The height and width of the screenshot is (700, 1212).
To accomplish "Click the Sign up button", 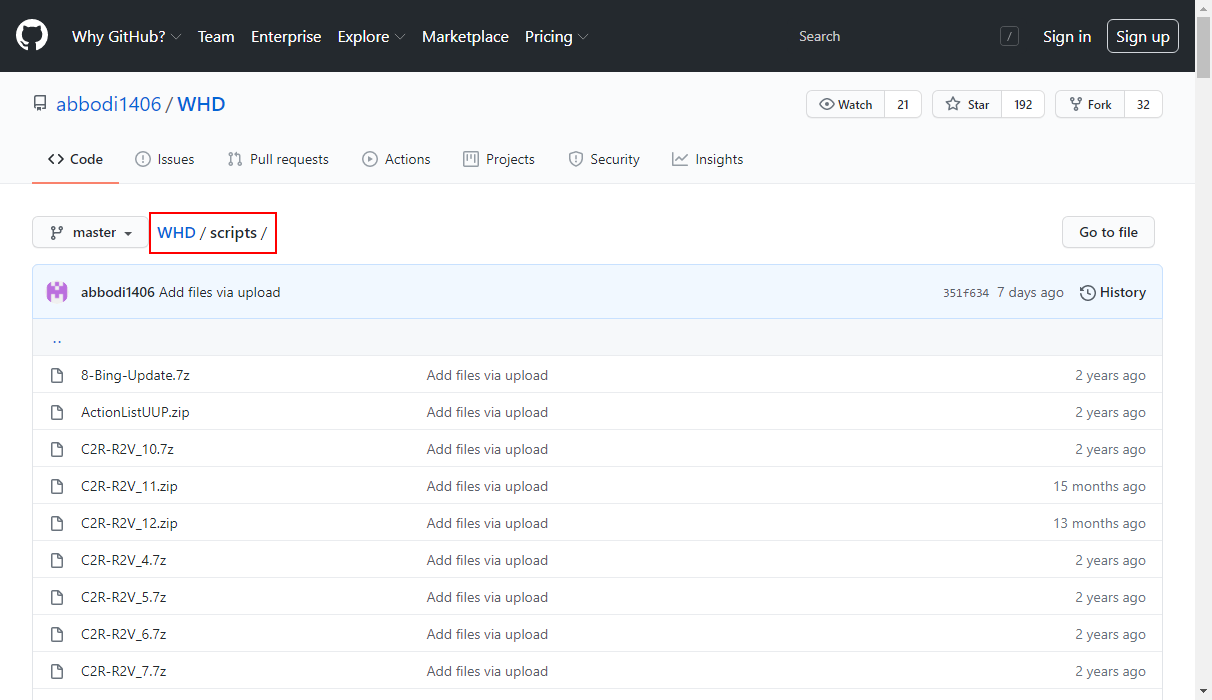I will point(1143,36).
